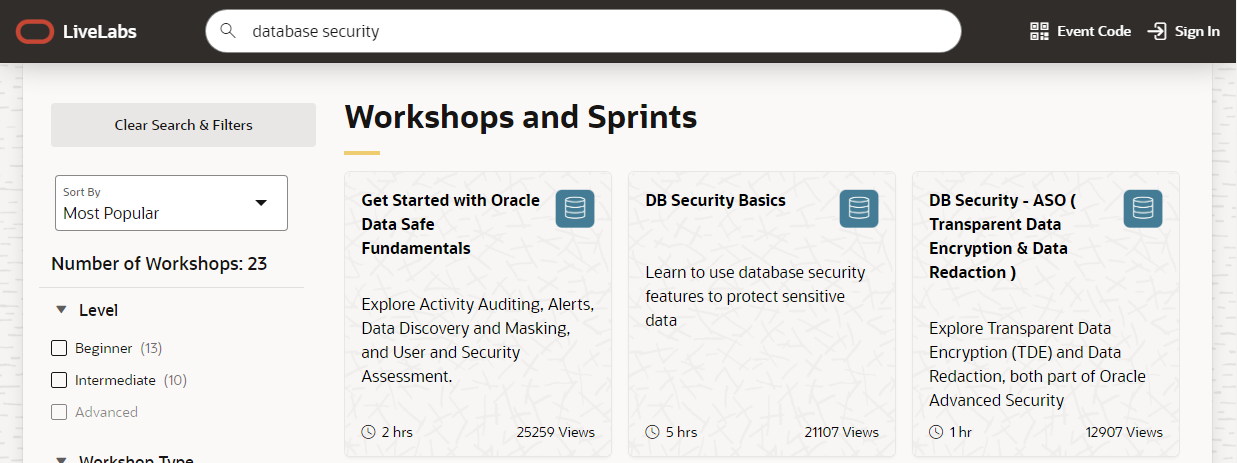This screenshot has height=463, width=1237.
Task: Click Clear Search & Filters button
Action: click(x=184, y=125)
